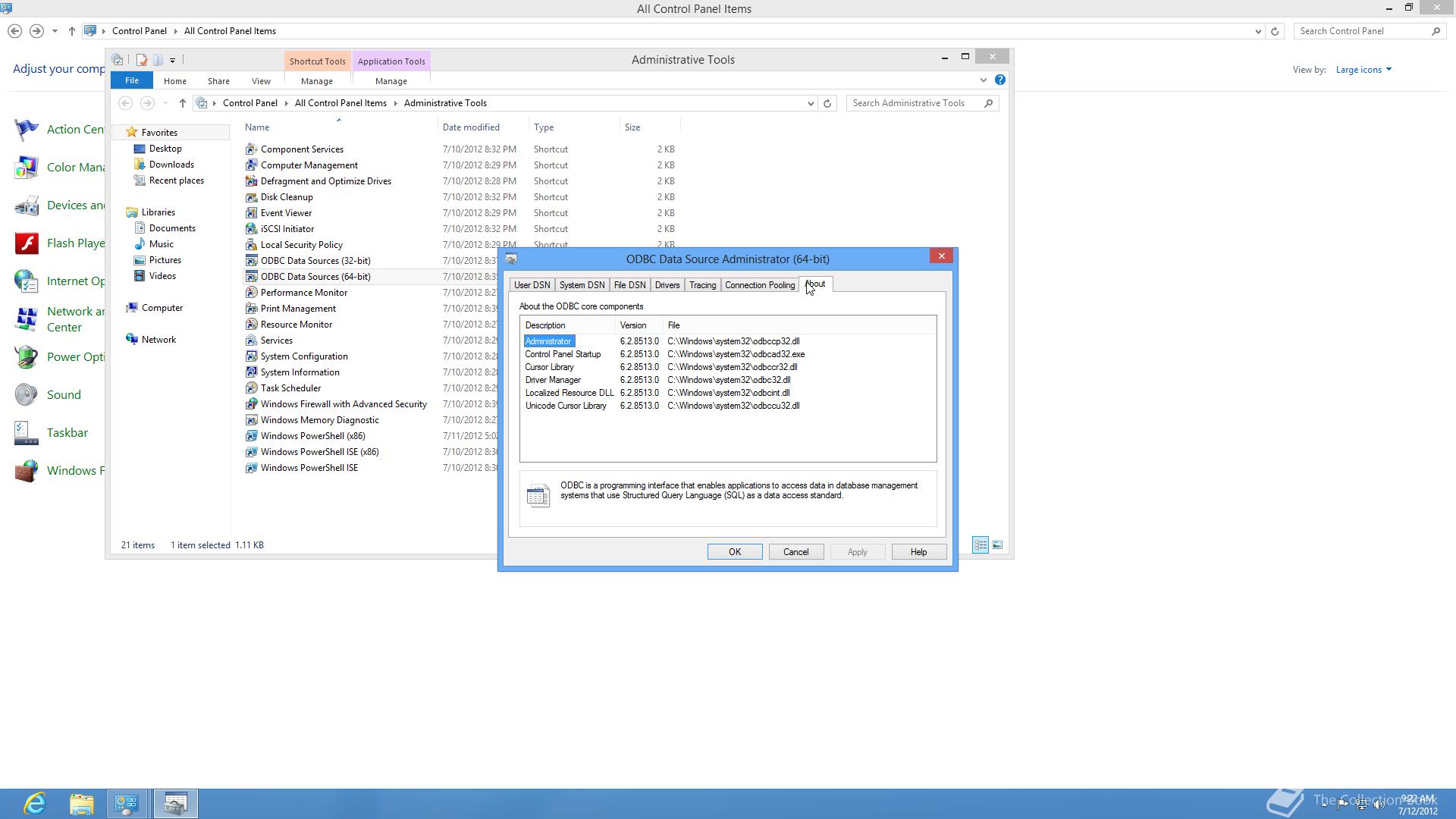Switch to the Tracing tab
The width and height of the screenshot is (1456, 819).
coord(702,285)
